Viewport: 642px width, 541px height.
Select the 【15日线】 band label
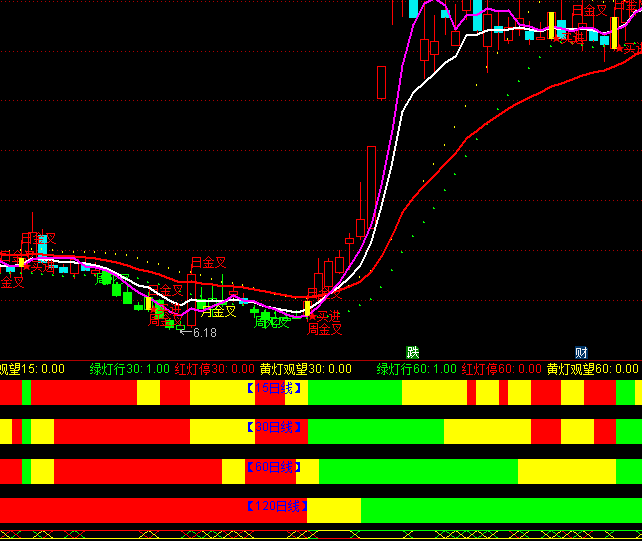point(275,387)
